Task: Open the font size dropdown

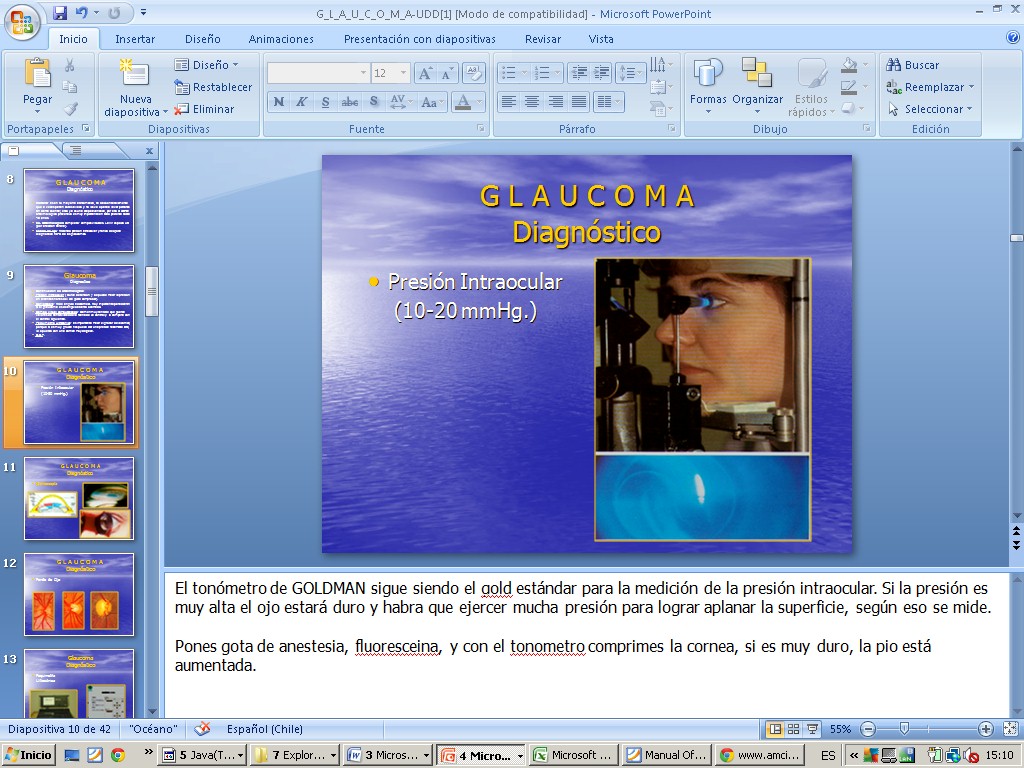Action: tap(404, 73)
